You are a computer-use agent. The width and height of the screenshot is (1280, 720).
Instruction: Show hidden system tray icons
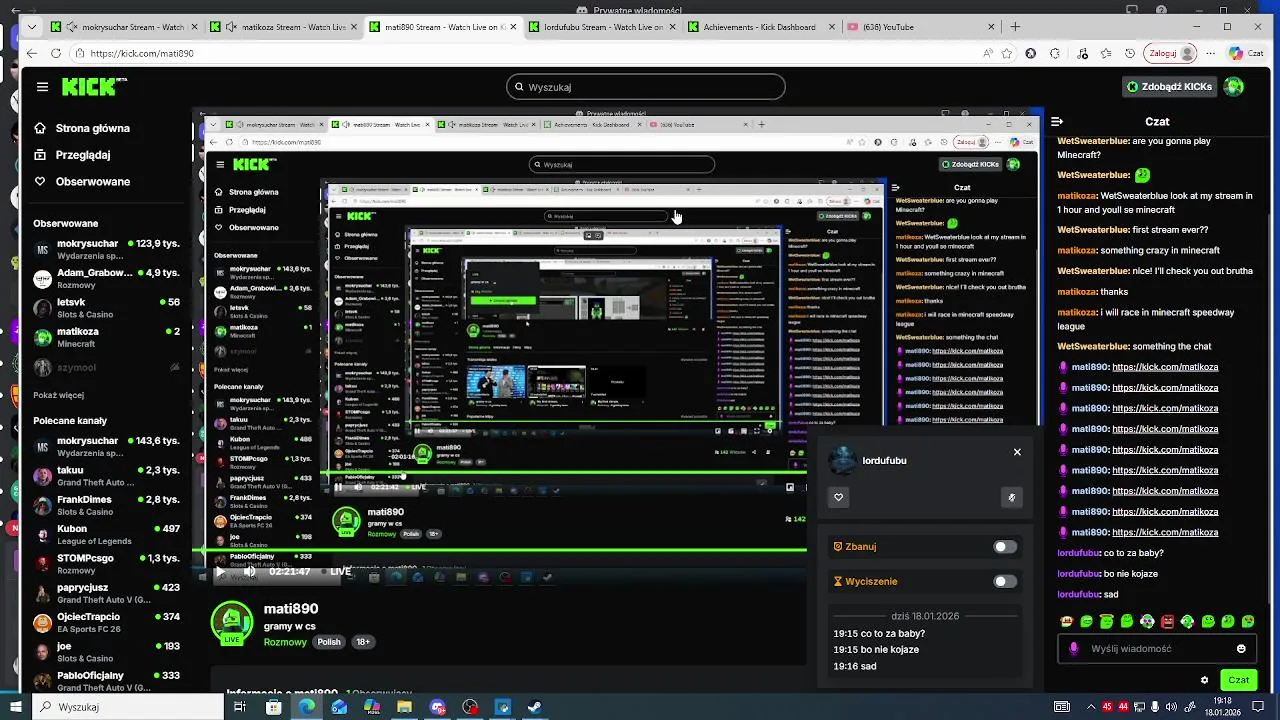pos(1090,707)
